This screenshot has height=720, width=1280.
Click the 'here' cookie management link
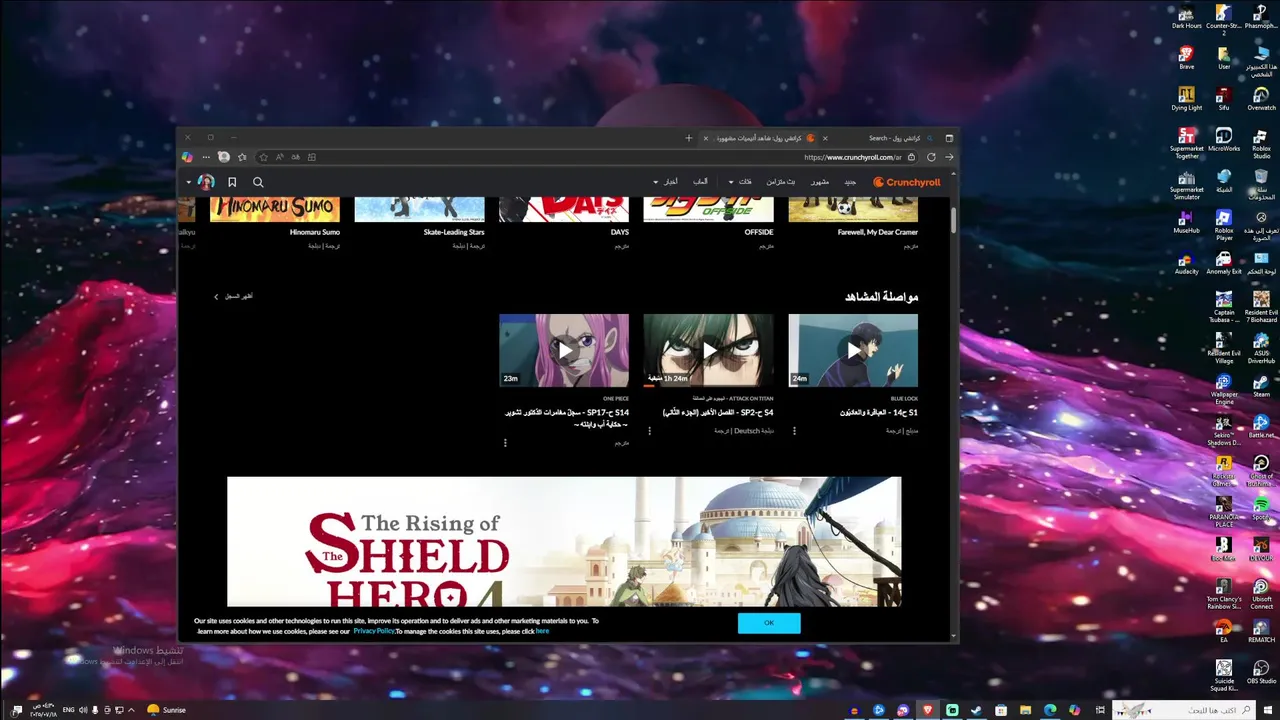coord(542,631)
